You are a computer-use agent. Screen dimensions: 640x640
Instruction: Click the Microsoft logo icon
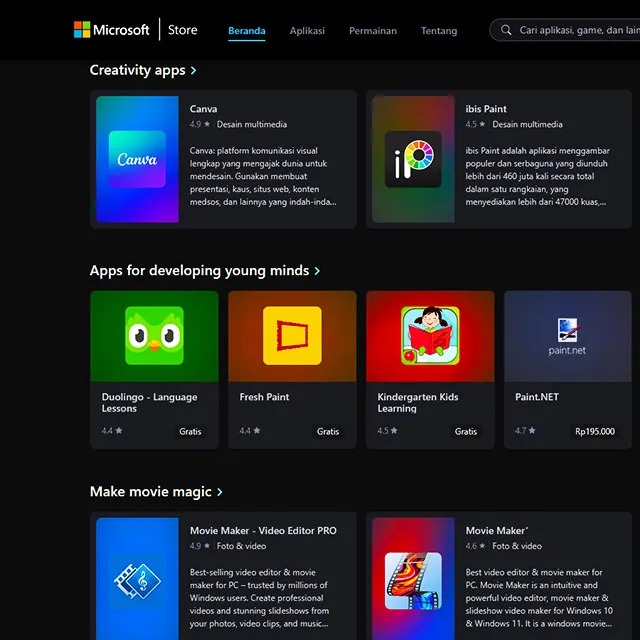(x=82, y=30)
